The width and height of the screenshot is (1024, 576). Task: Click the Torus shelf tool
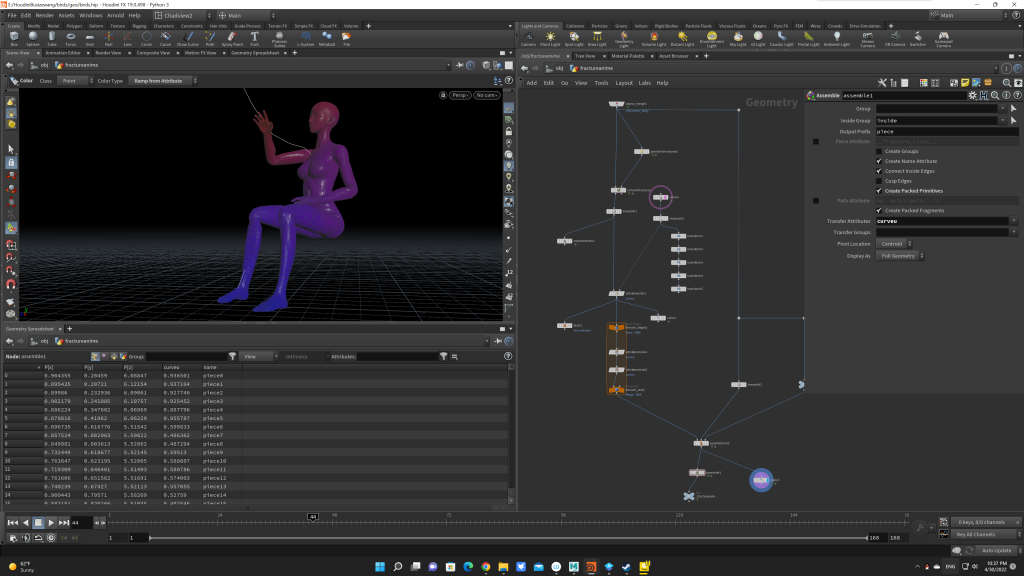pyautogui.click(x=72, y=38)
